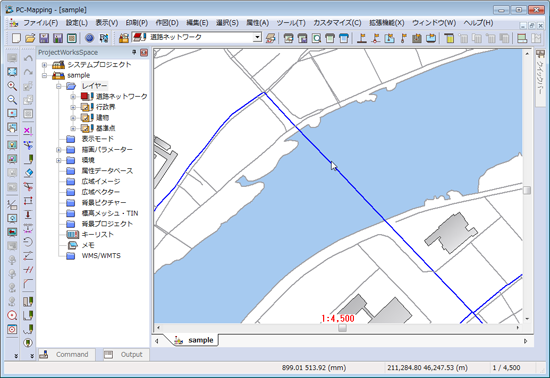Image resolution: width=550 pixels, height=378 pixels.
Task: Expand the 行政界 layer
Action: coord(73,107)
